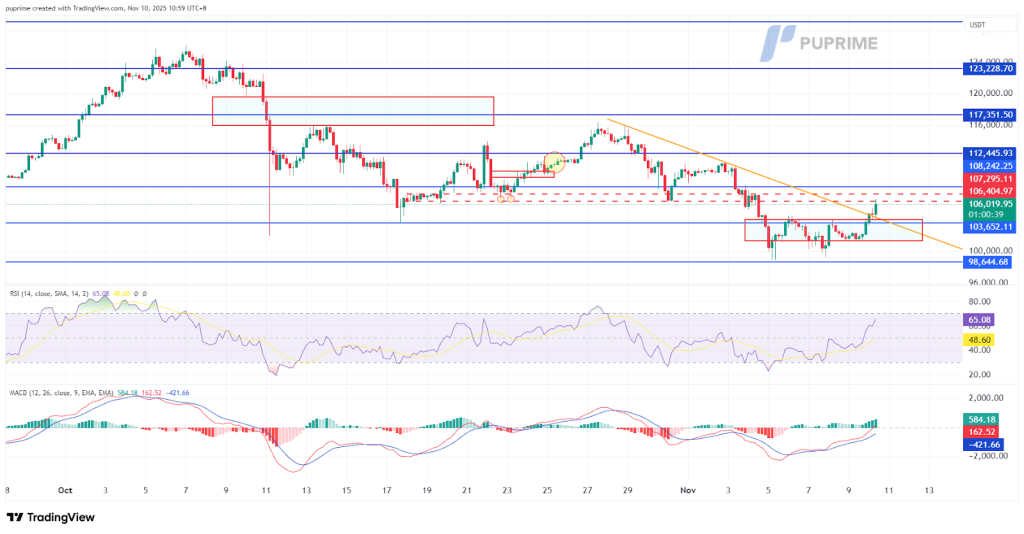Click the yellow highlight circle on chart

[555, 162]
